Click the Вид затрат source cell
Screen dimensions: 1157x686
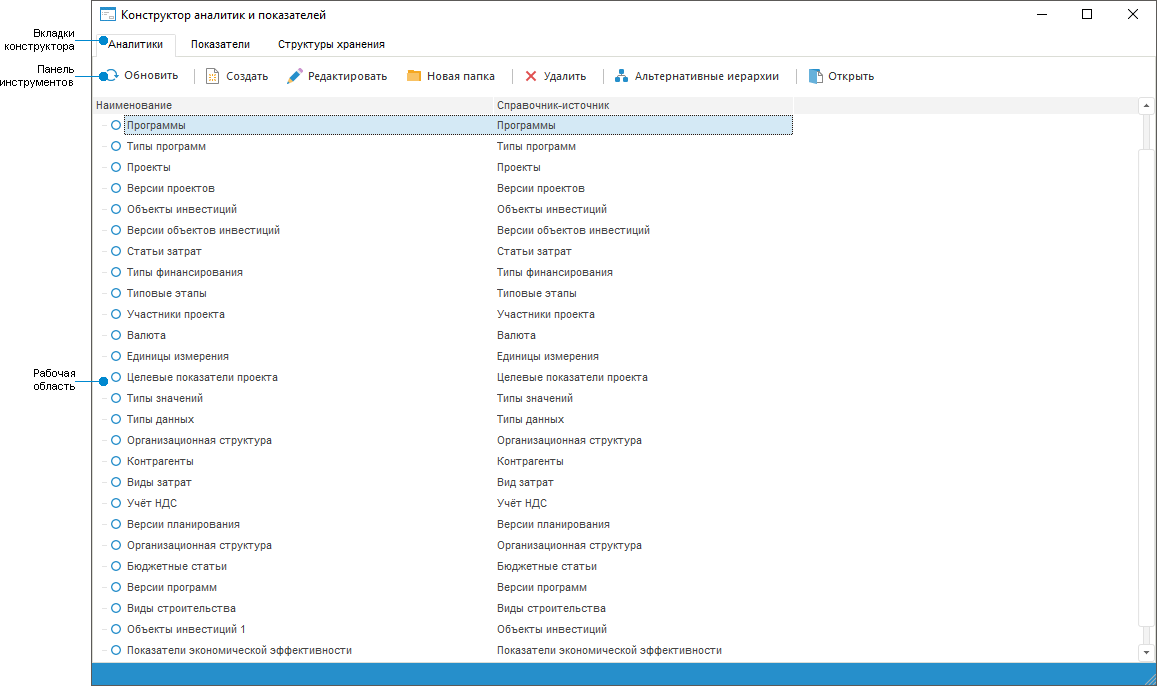[525, 482]
